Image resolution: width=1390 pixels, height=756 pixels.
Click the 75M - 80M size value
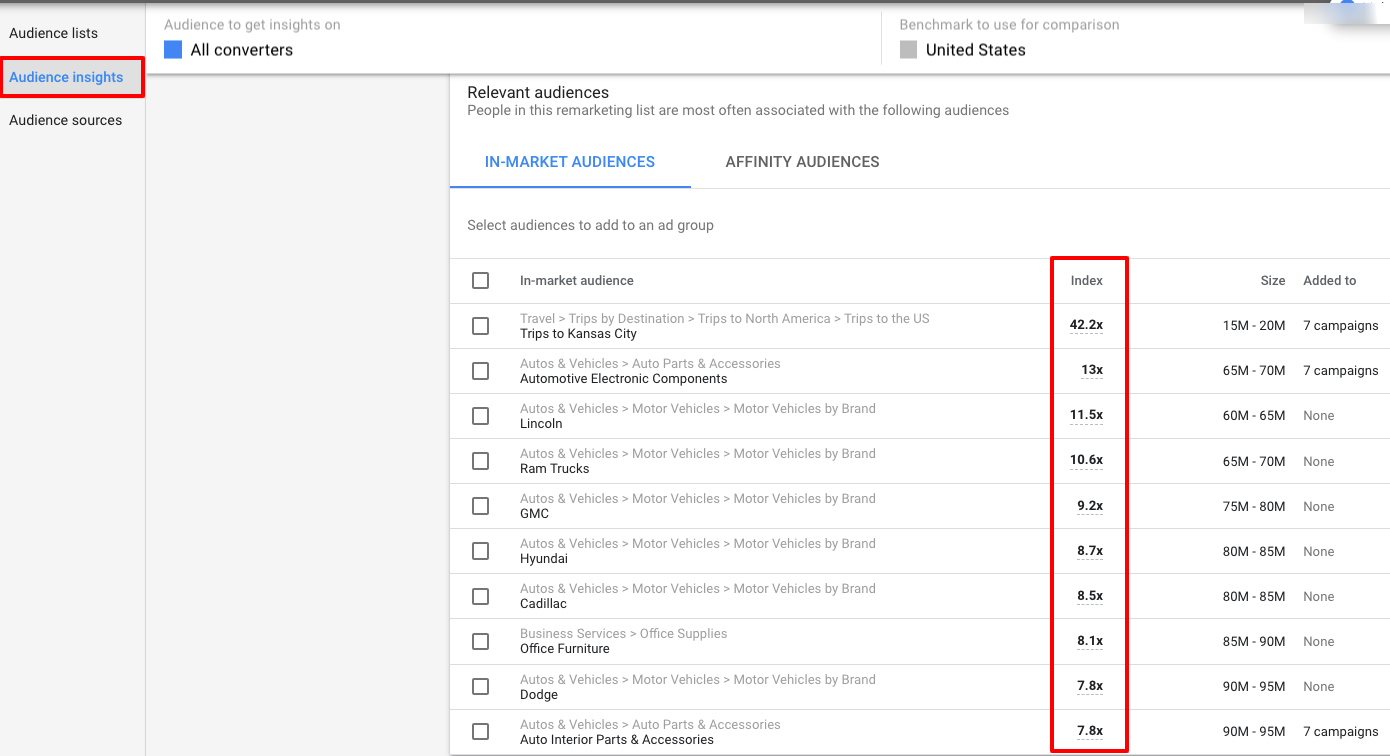pos(1254,507)
